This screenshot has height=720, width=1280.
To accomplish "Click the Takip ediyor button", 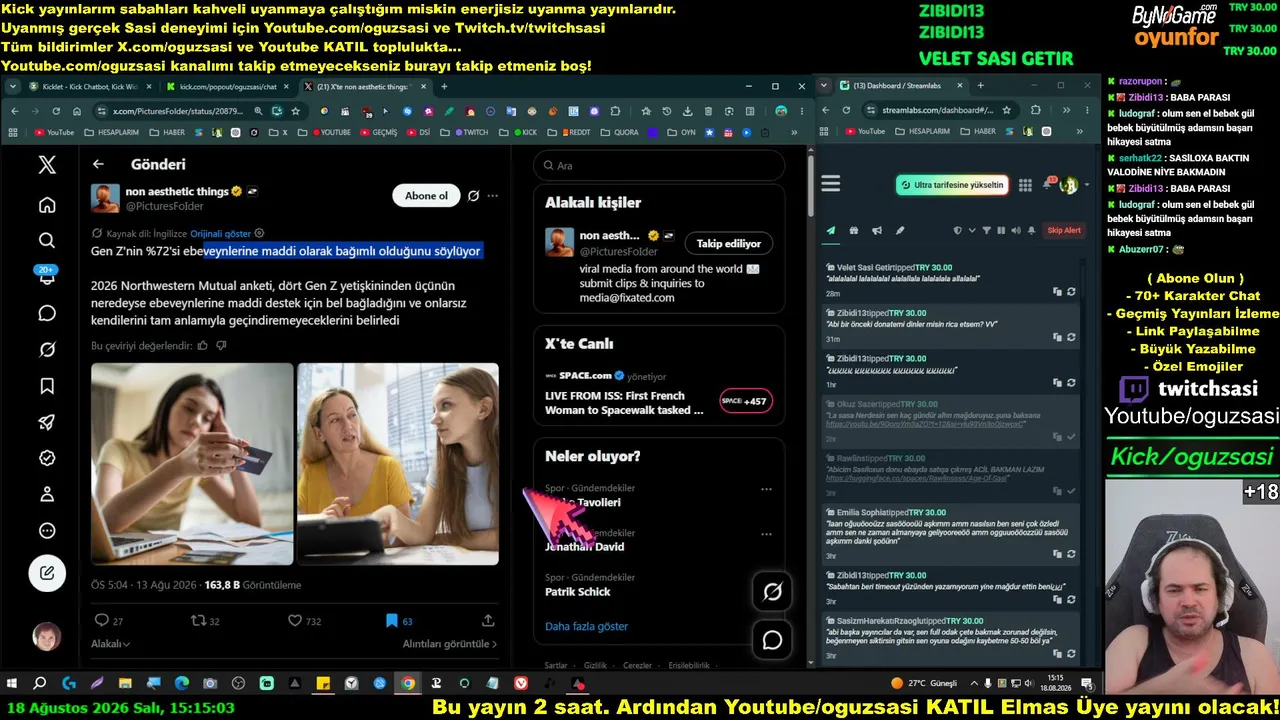I will coord(729,243).
